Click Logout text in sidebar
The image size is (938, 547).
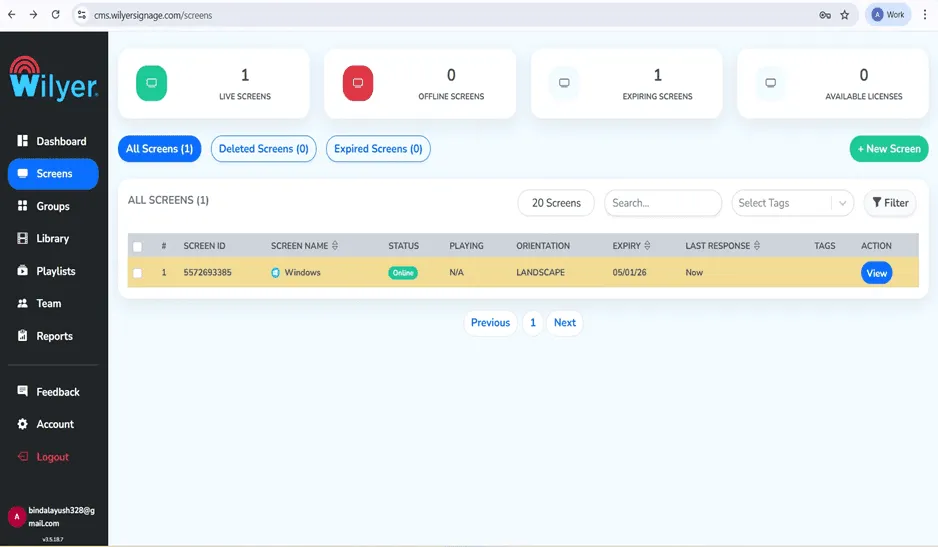pos(53,457)
